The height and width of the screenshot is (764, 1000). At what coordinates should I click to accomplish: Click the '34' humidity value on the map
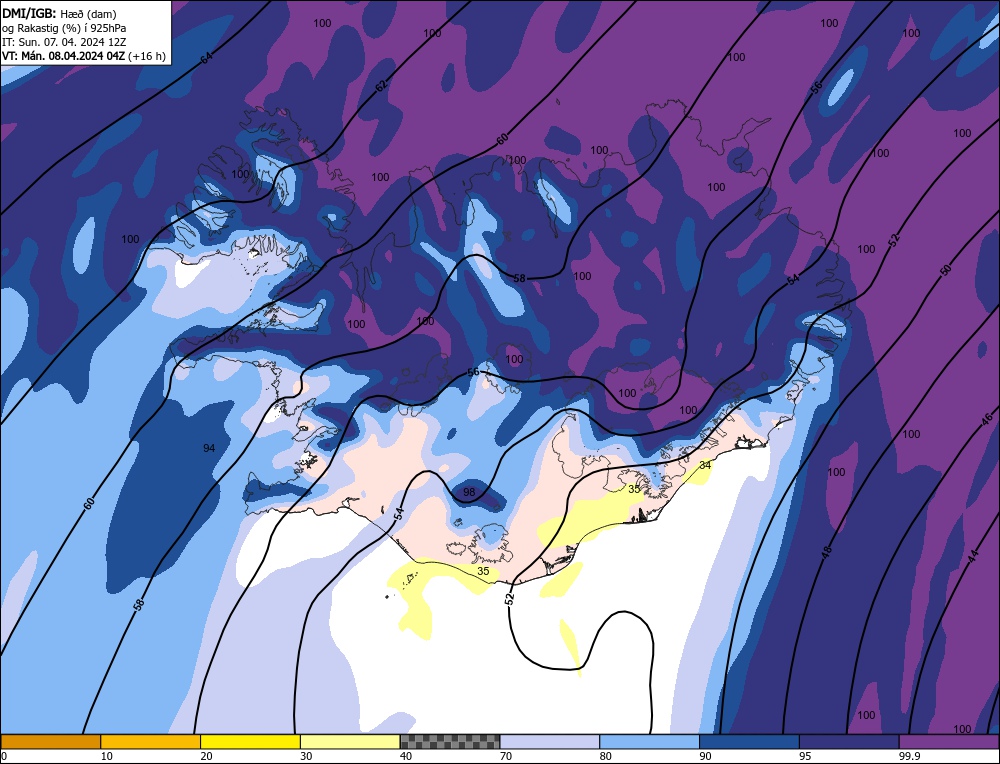[705, 465]
